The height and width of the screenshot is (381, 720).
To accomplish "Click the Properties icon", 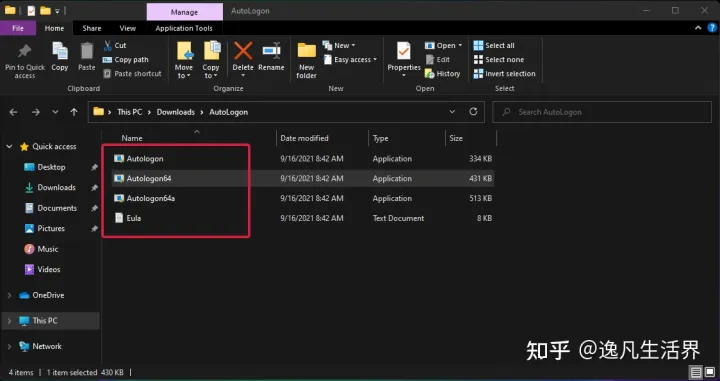I will pyautogui.click(x=404, y=51).
